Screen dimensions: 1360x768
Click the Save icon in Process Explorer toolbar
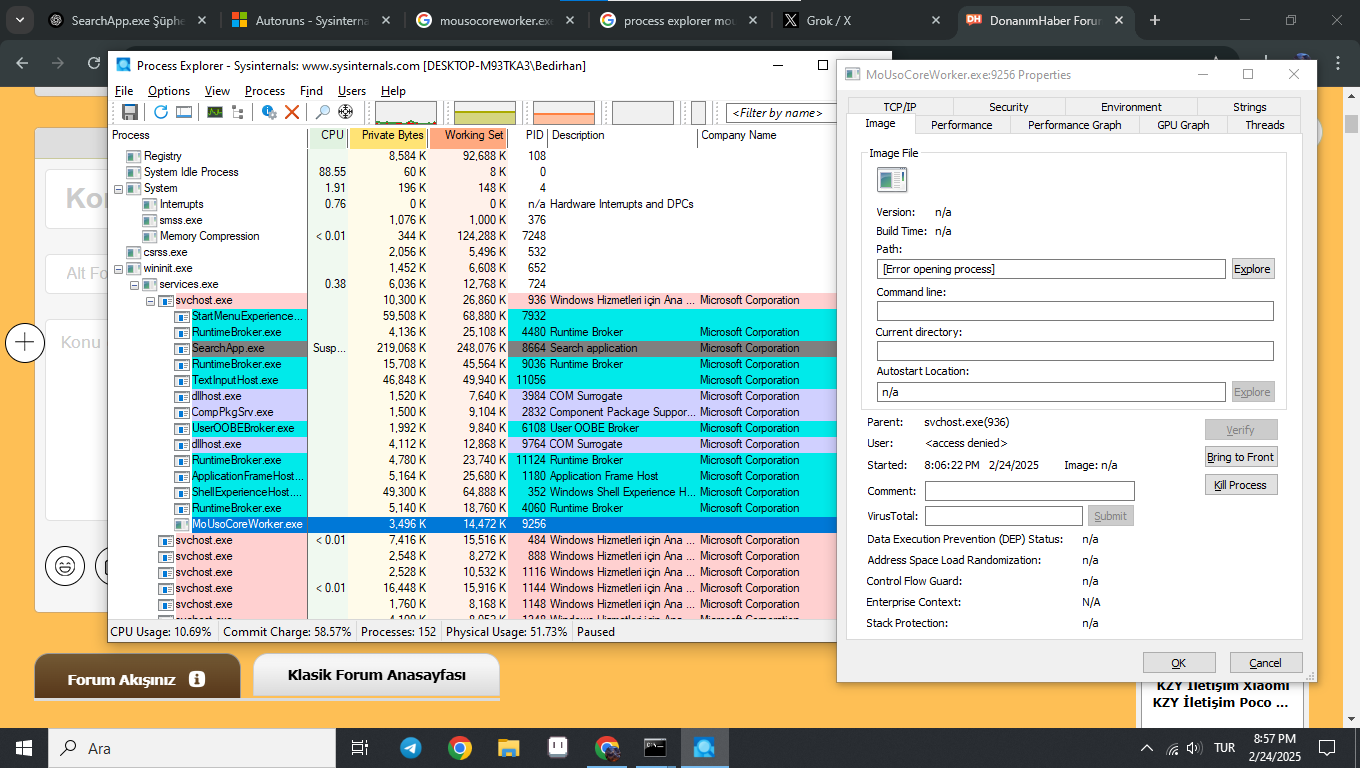[130, 112]
